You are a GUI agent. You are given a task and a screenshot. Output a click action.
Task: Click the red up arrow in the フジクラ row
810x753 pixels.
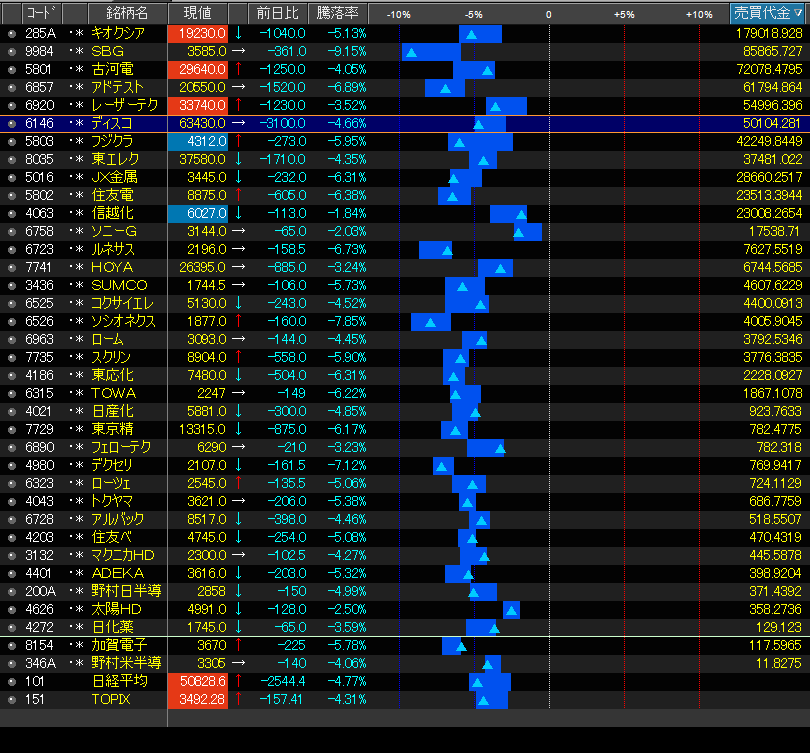(238, 141)
